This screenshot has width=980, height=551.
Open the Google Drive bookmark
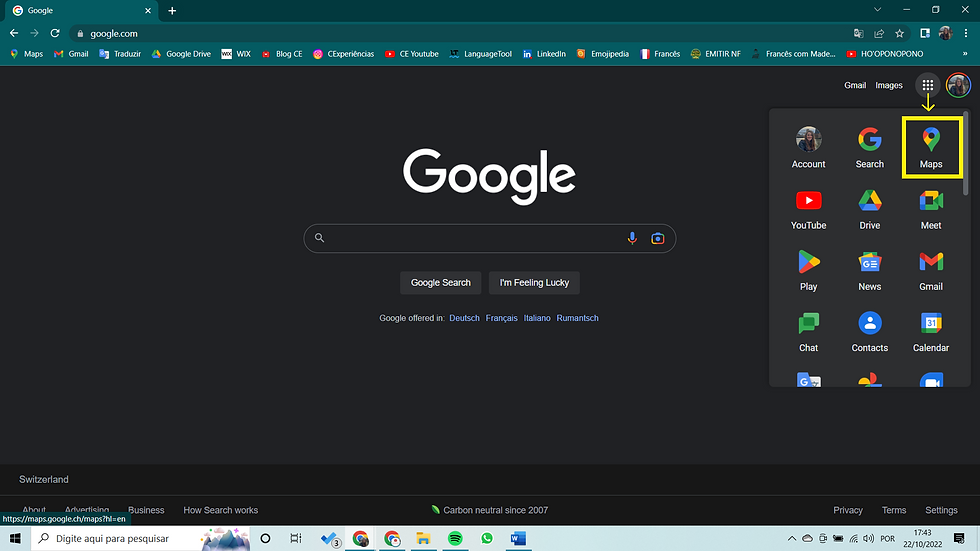click(x=181, y=54)
